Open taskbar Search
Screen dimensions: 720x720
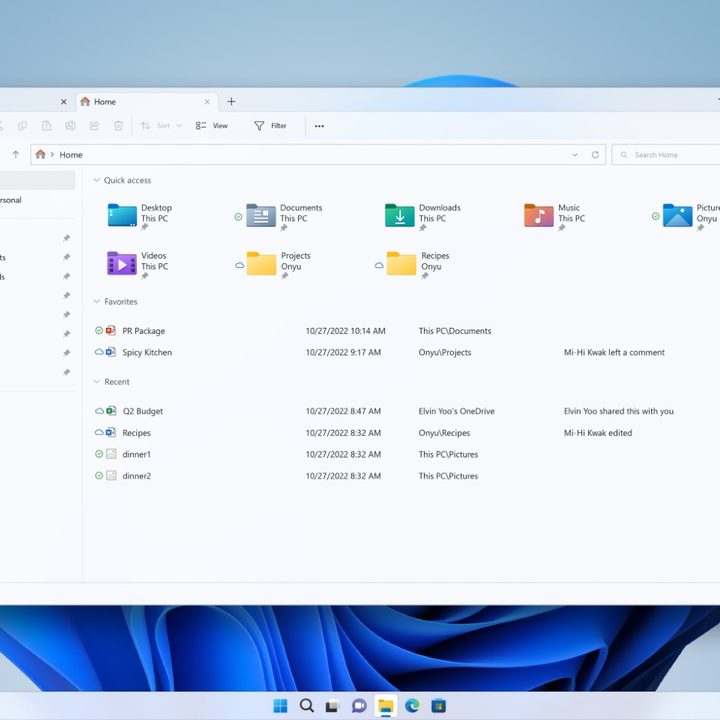point(306,705)
